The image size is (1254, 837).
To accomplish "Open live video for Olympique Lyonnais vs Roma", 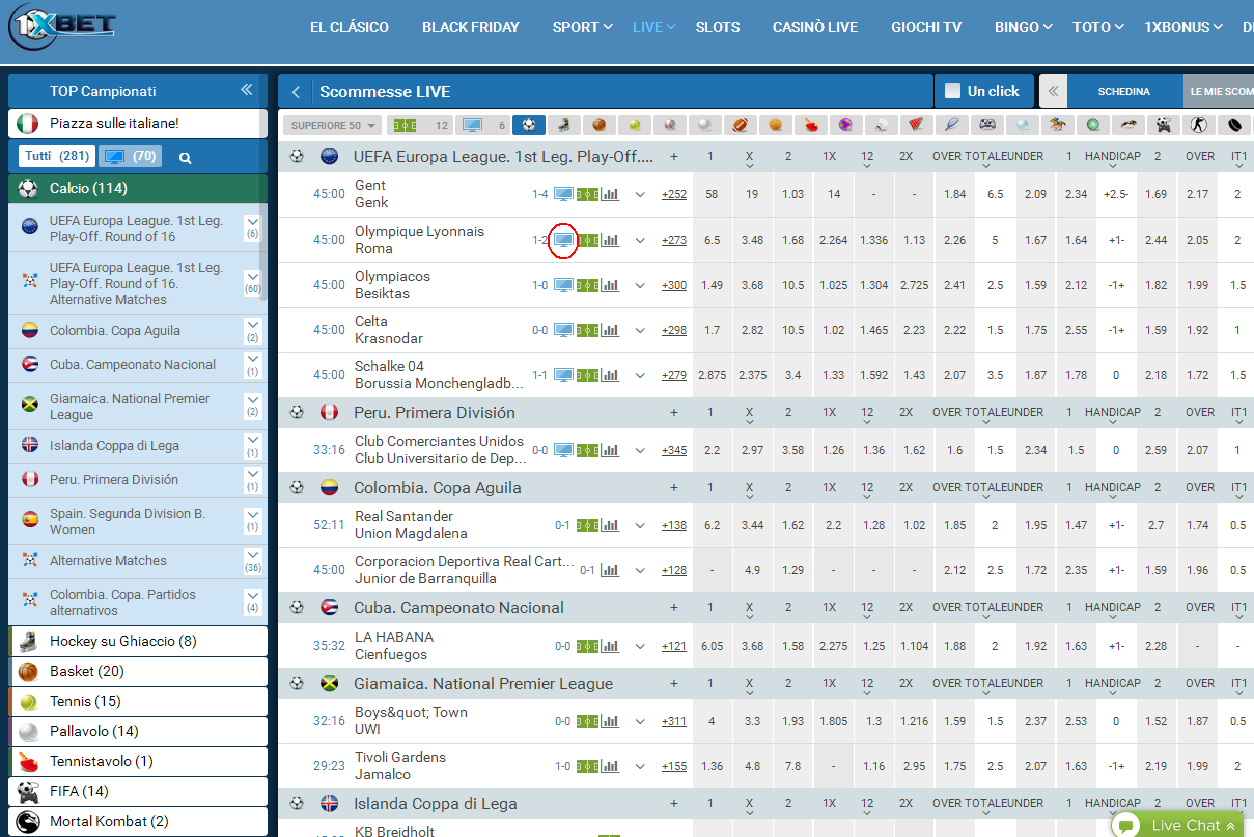I will click(564, 240).
